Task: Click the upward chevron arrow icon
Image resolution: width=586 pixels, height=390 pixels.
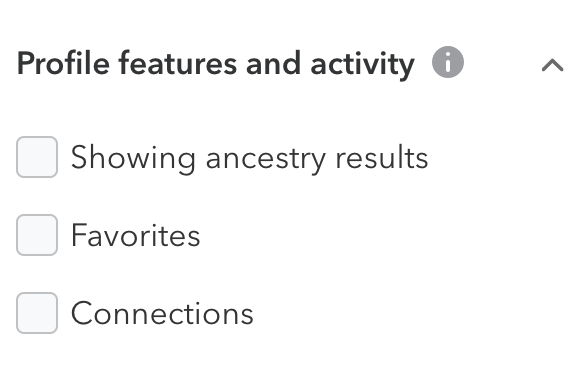Action: tap(552, 65)
